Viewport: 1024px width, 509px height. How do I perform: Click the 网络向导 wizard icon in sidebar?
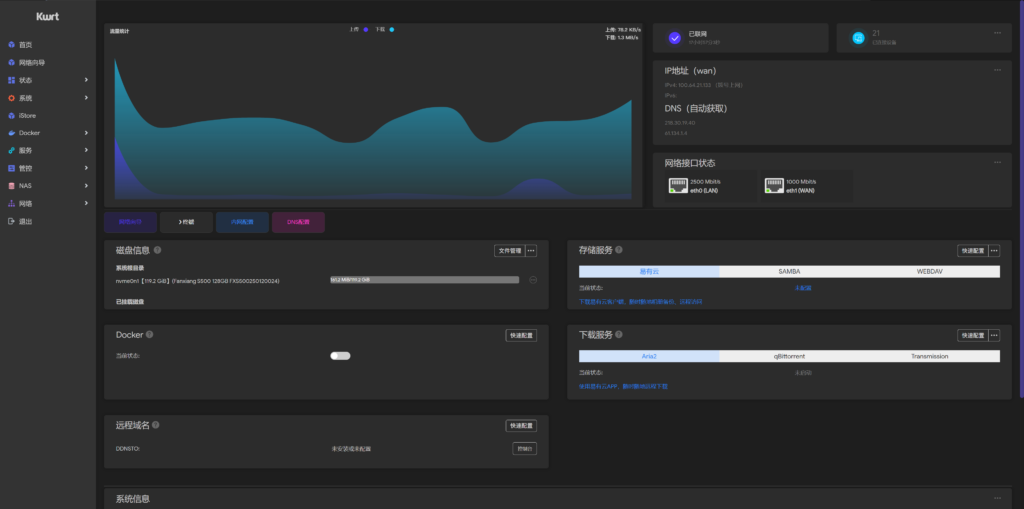[x=11, y=63]
